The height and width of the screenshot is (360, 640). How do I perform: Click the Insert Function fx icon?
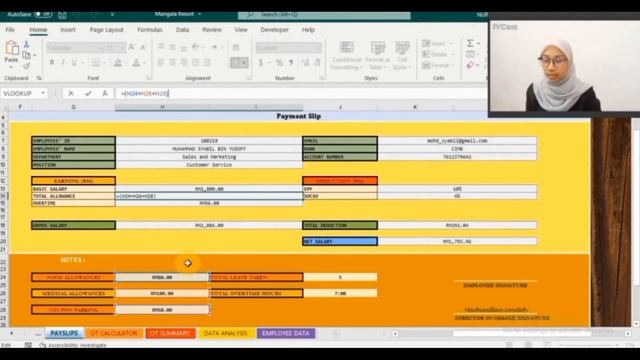click(105, 93)
